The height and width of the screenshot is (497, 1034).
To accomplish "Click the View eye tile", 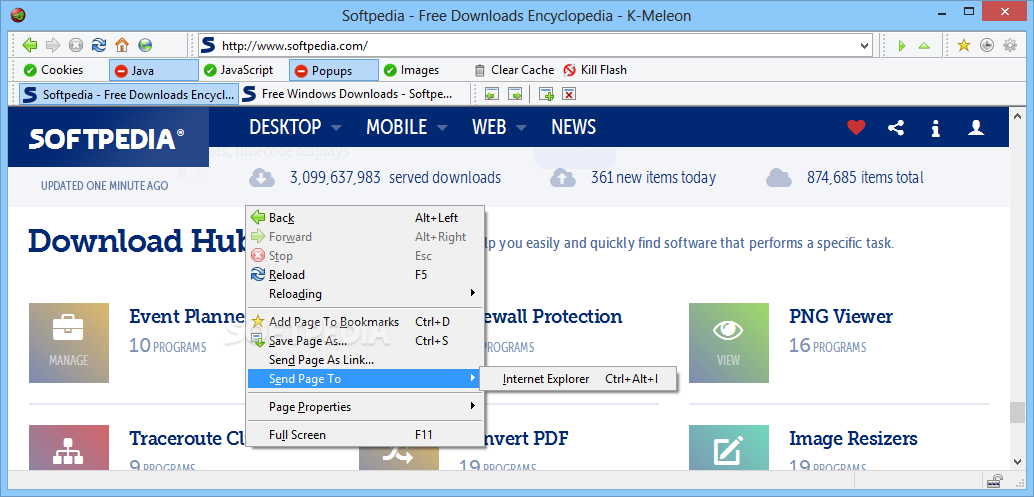I will pyautogui.click(x=729, y=343).
